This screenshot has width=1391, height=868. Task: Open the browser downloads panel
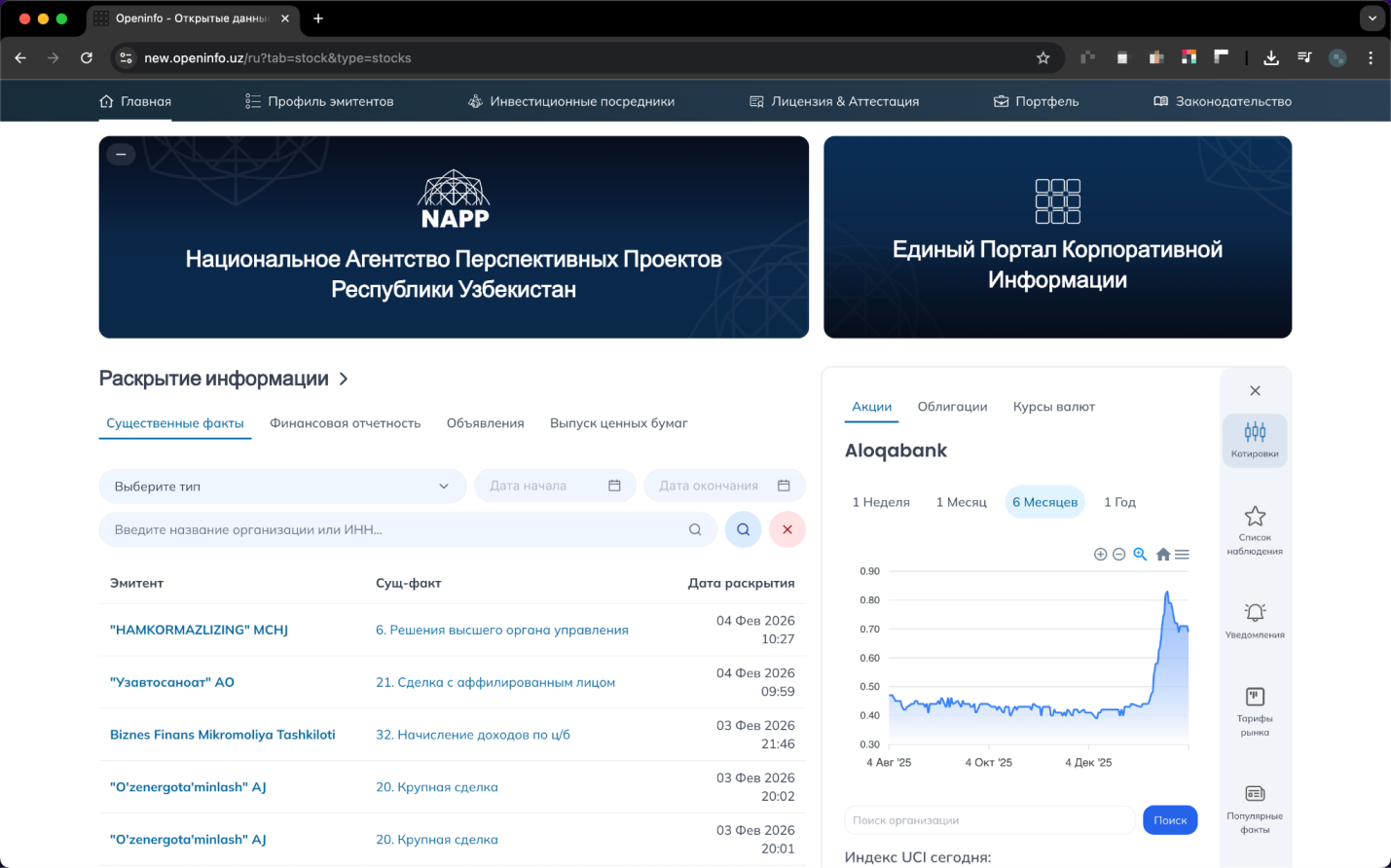1271,58
